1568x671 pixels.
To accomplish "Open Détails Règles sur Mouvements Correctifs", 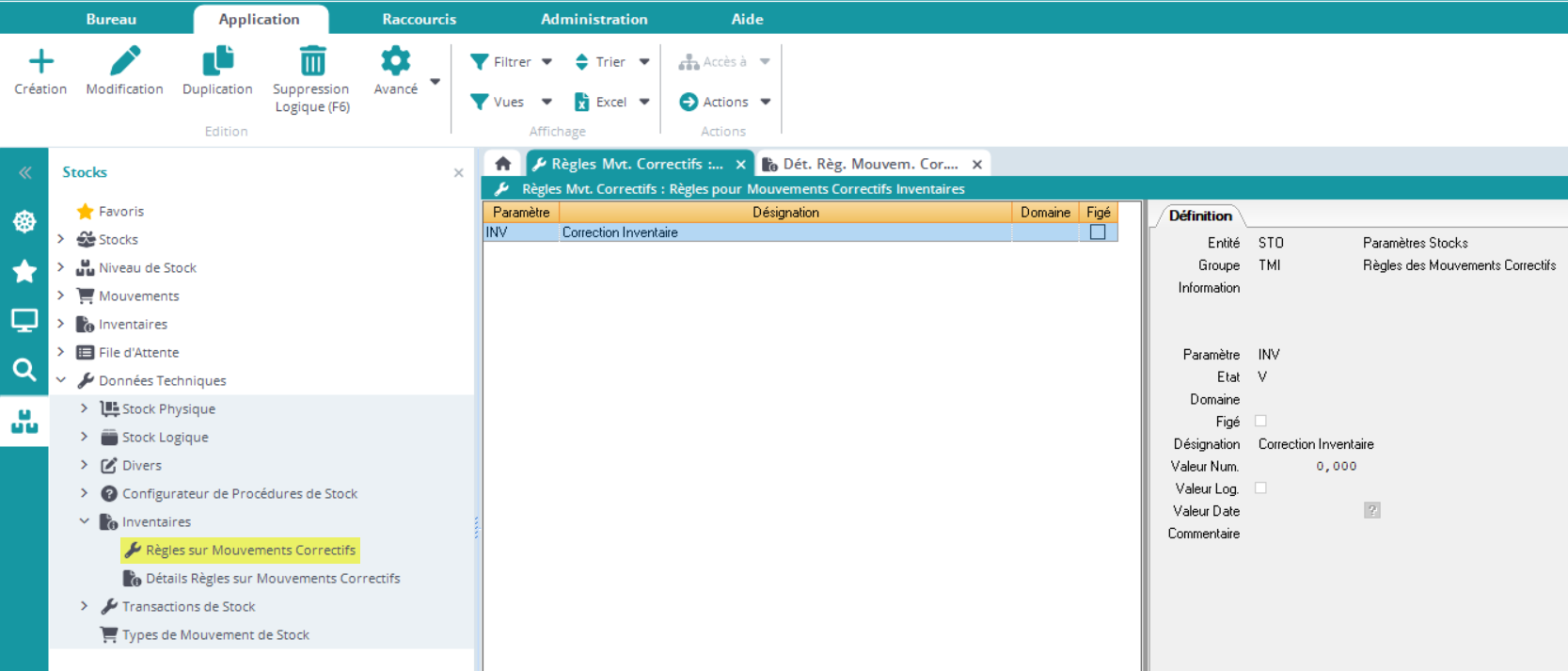I will (x=272, y=579).
